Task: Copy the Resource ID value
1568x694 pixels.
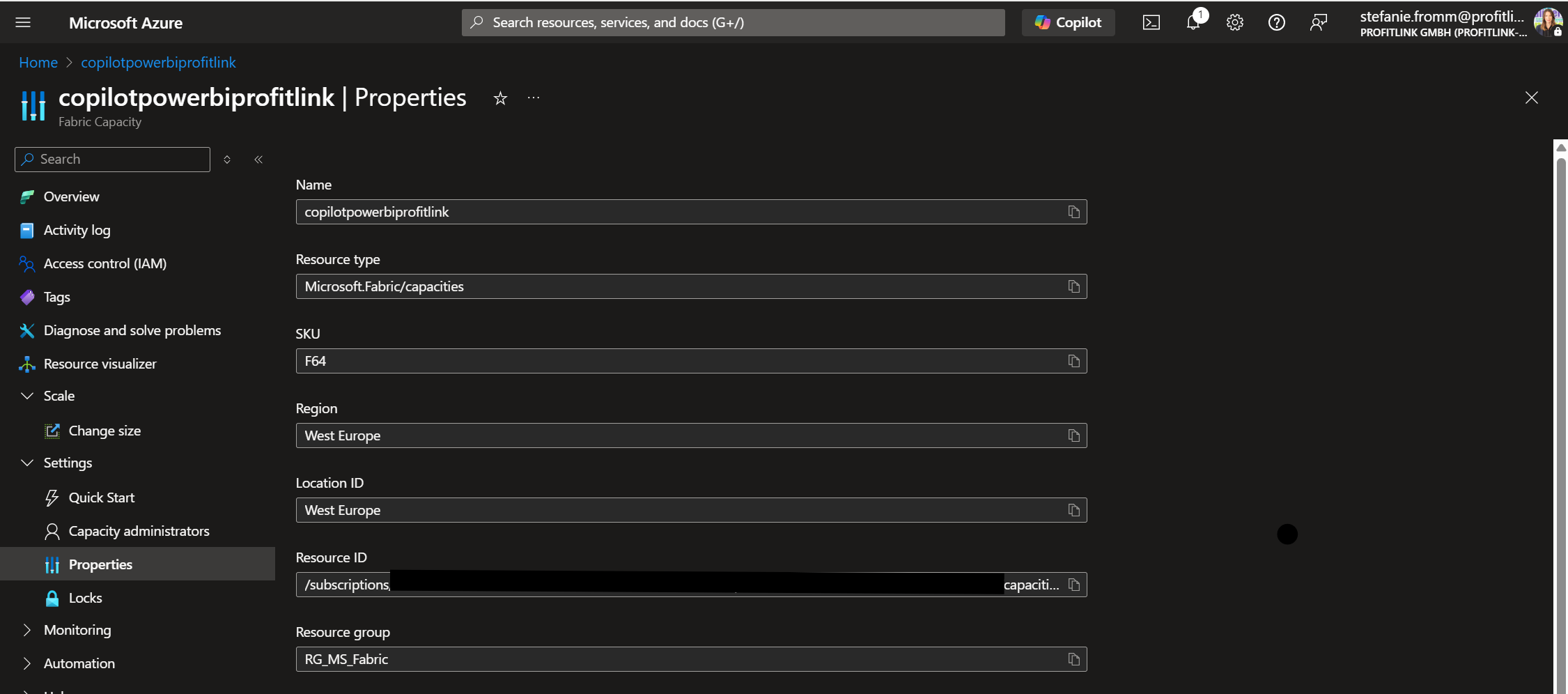Action: coord(1073,585)
